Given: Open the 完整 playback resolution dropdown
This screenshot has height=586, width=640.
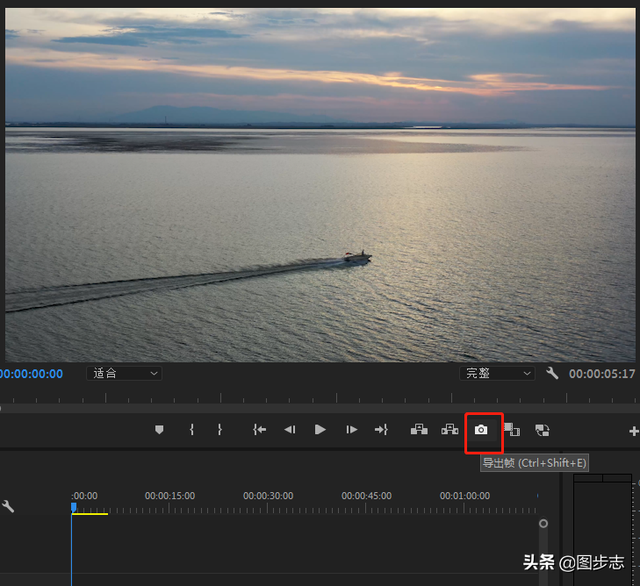Looking at the screenshot, I should [497, 373].
